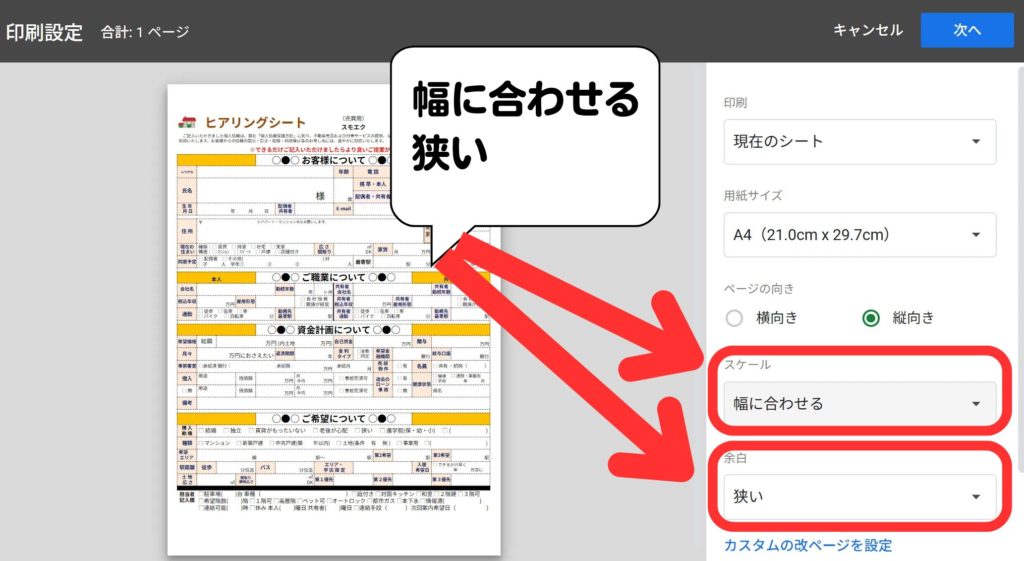Click the 印刷設定 header title
The image size is (1024, 561).
click(44, 31)
